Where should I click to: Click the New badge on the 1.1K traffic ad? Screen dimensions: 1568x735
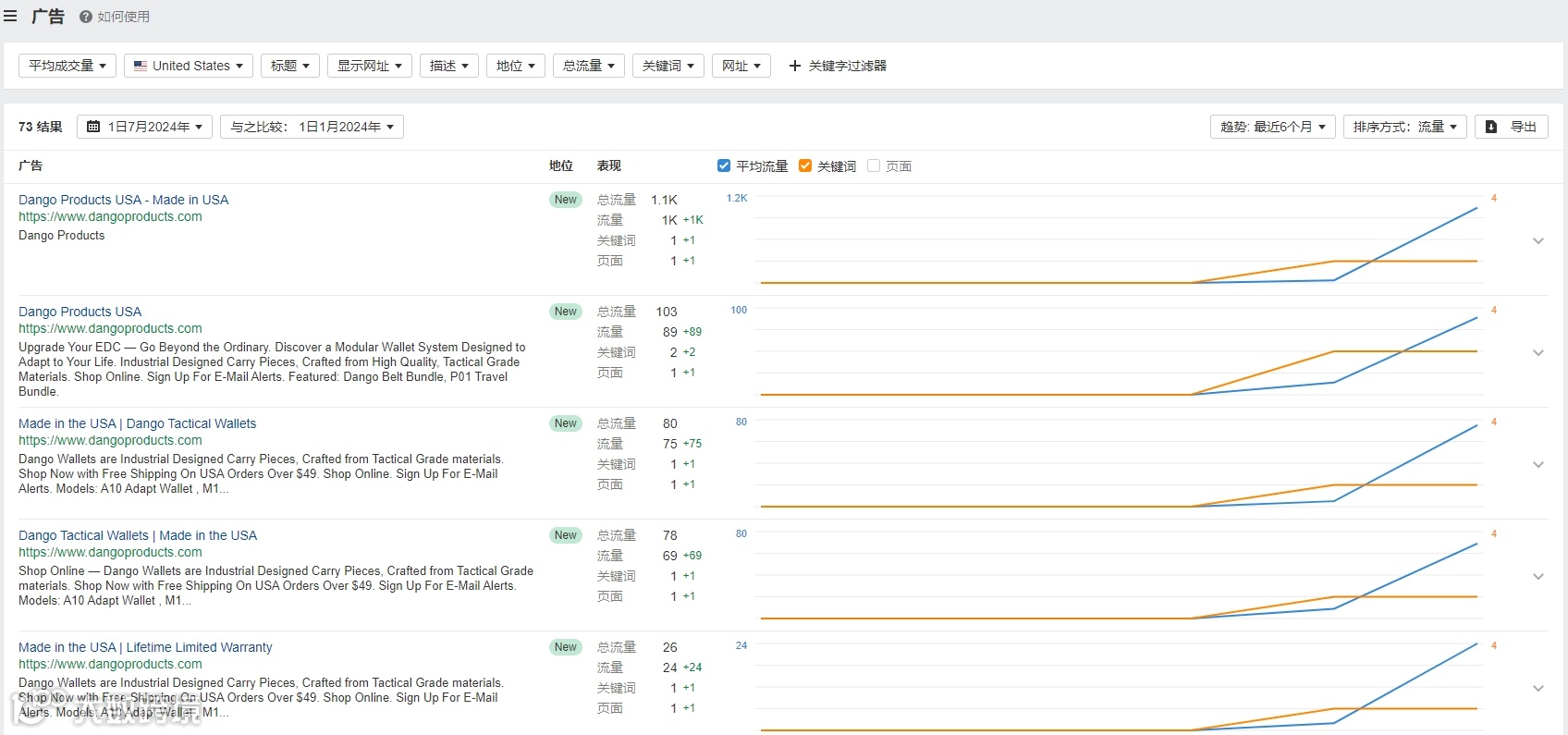point(566,200)
